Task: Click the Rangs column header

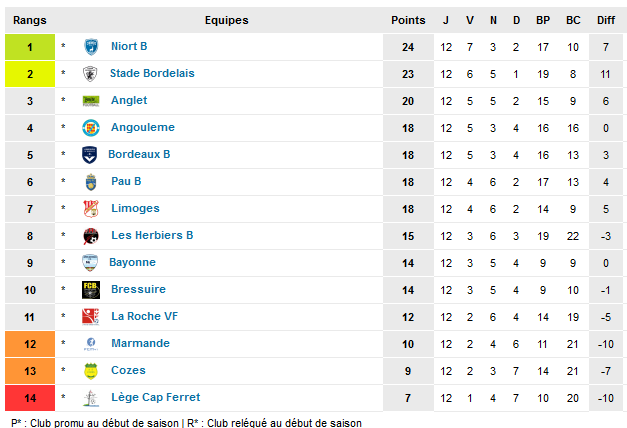Action: (x=30, y=20)
